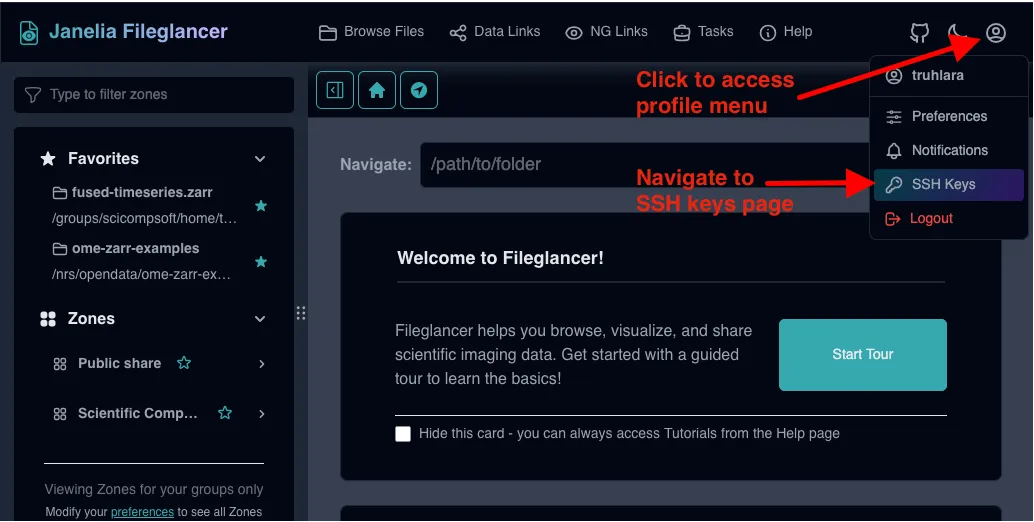Open the Help page
The height and width of the screenshot is (522, 1034).
click(x=785, y=32)
